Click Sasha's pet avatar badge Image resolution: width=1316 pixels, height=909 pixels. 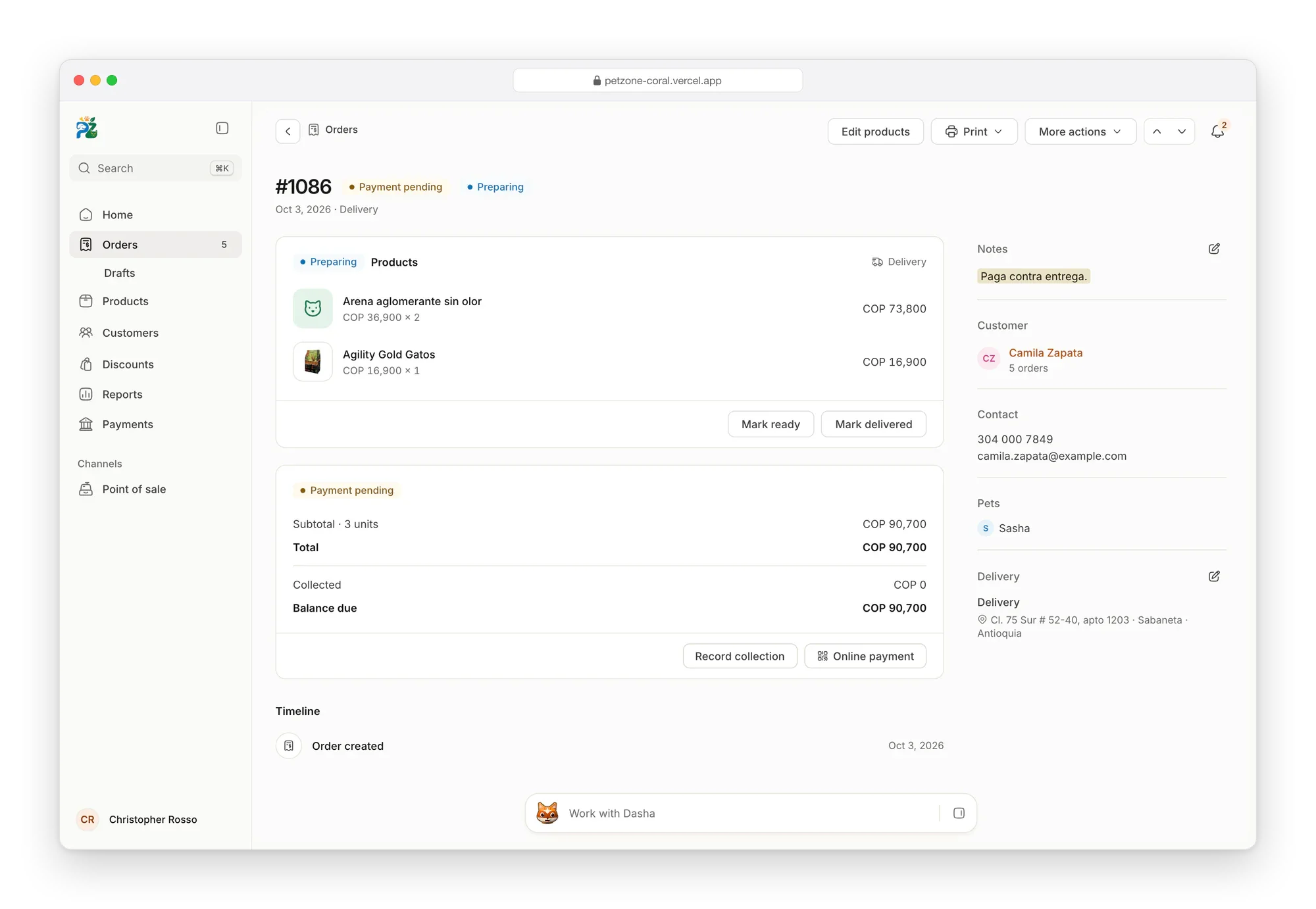click(985, 528)
